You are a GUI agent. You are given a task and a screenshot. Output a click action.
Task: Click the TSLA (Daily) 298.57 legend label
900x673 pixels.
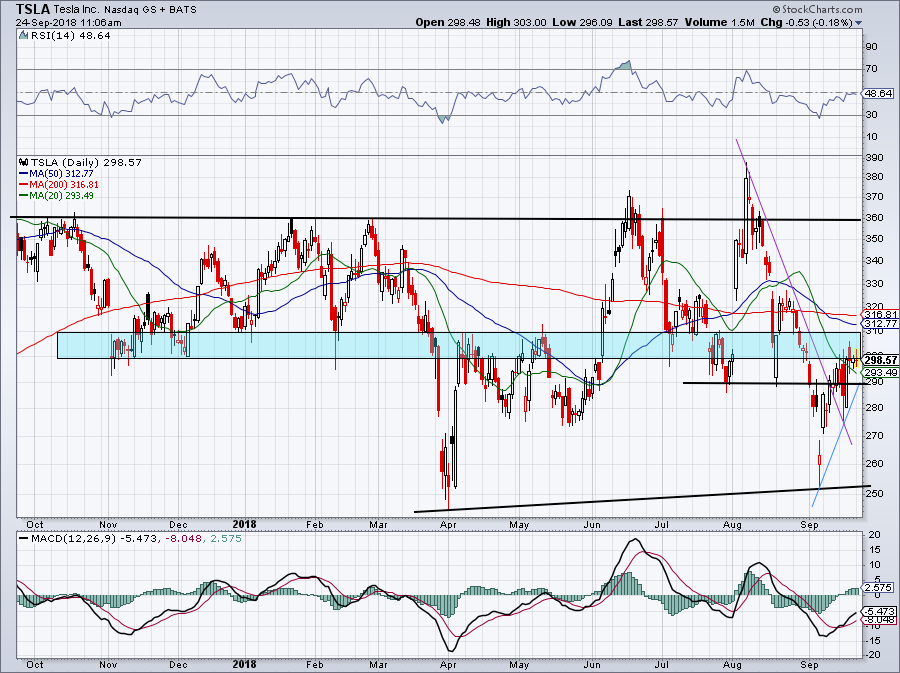(86, 162)
